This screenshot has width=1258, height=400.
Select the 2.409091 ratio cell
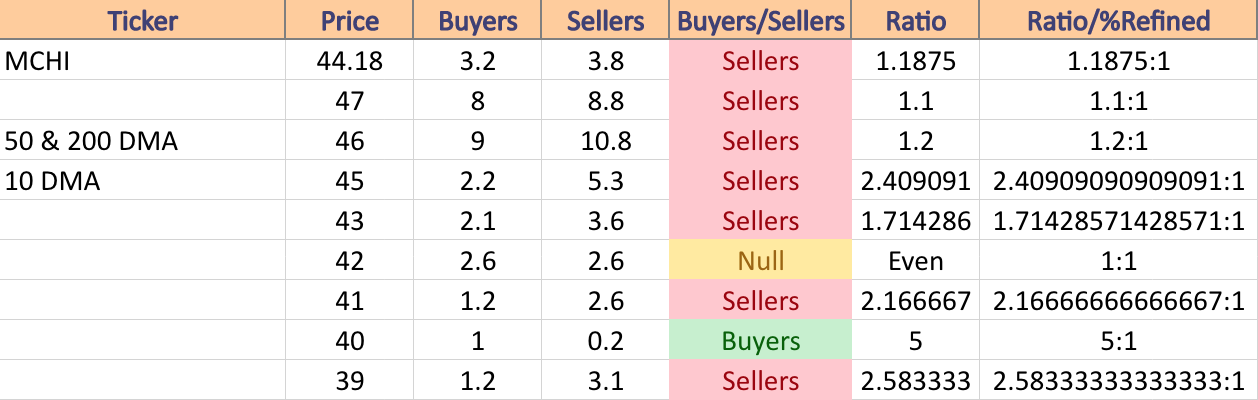tap(915, 181)
